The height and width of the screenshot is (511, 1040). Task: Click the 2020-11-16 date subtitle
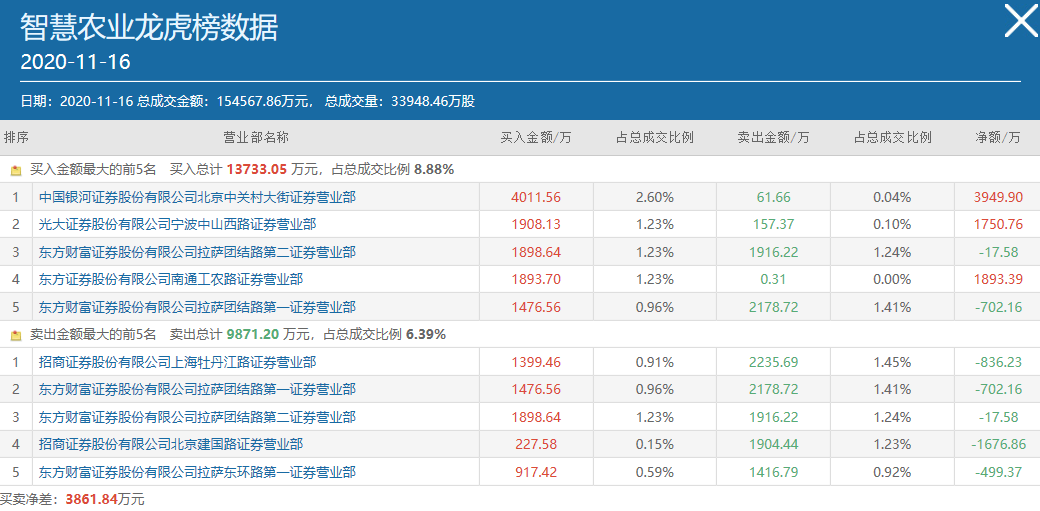pos(76,62)
